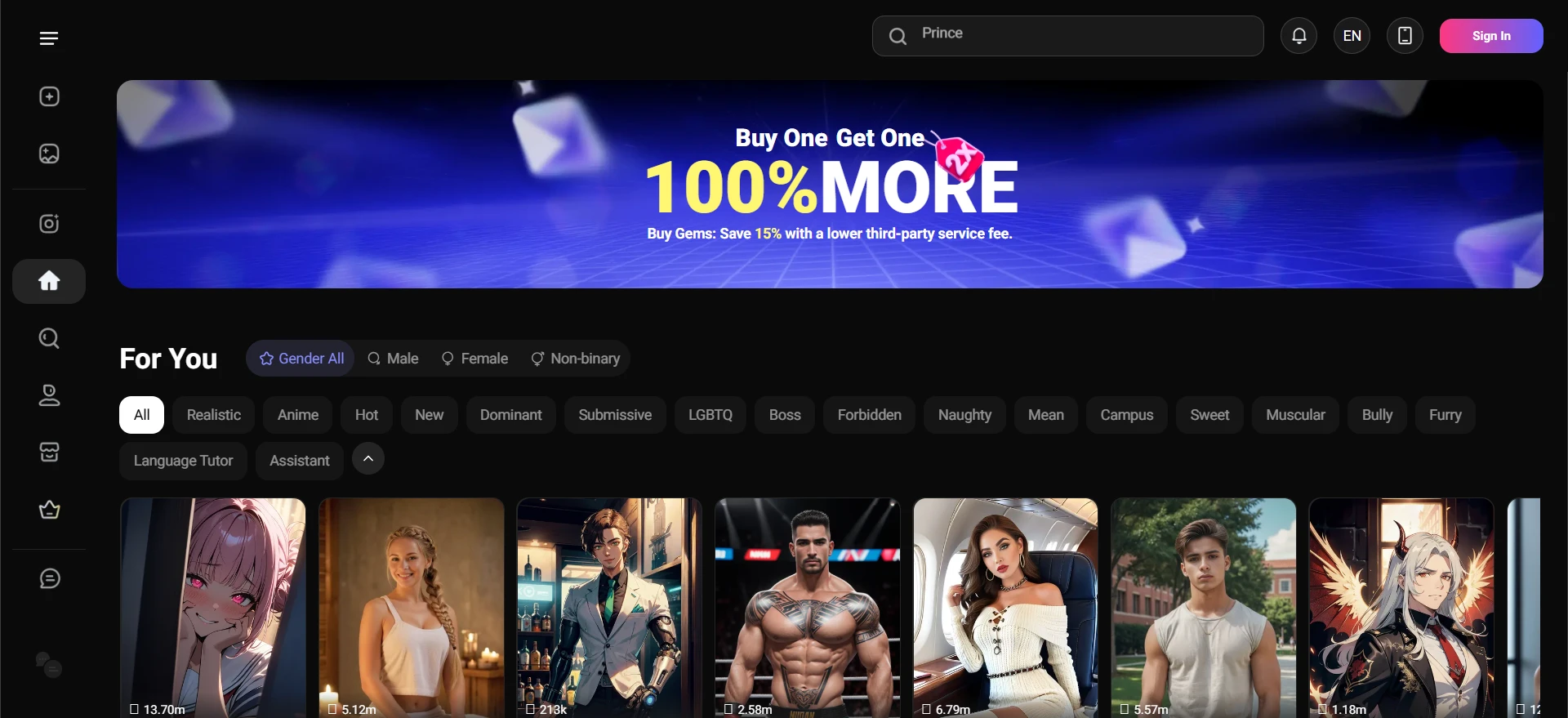Select the Male gender filter
Screen dimensions: 1568x718
point(393,359)
